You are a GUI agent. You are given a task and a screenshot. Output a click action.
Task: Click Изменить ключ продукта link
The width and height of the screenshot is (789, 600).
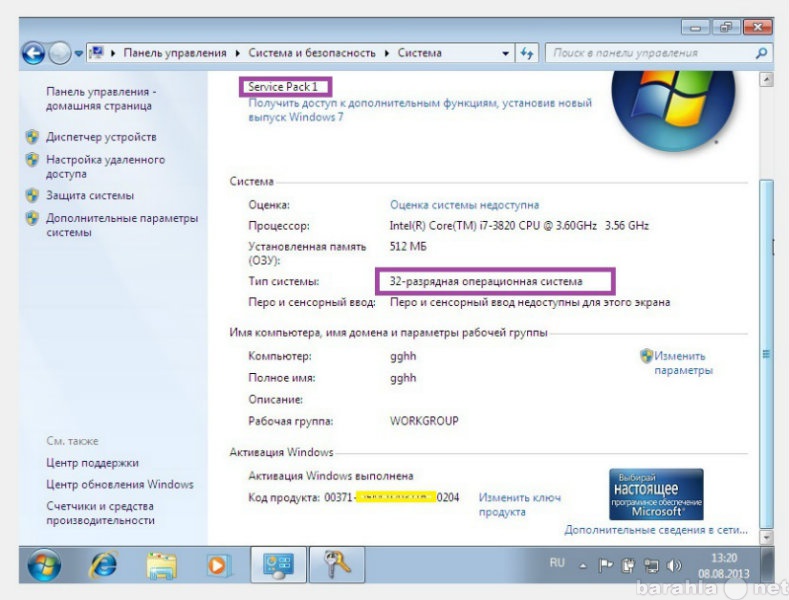coord(519,504)
